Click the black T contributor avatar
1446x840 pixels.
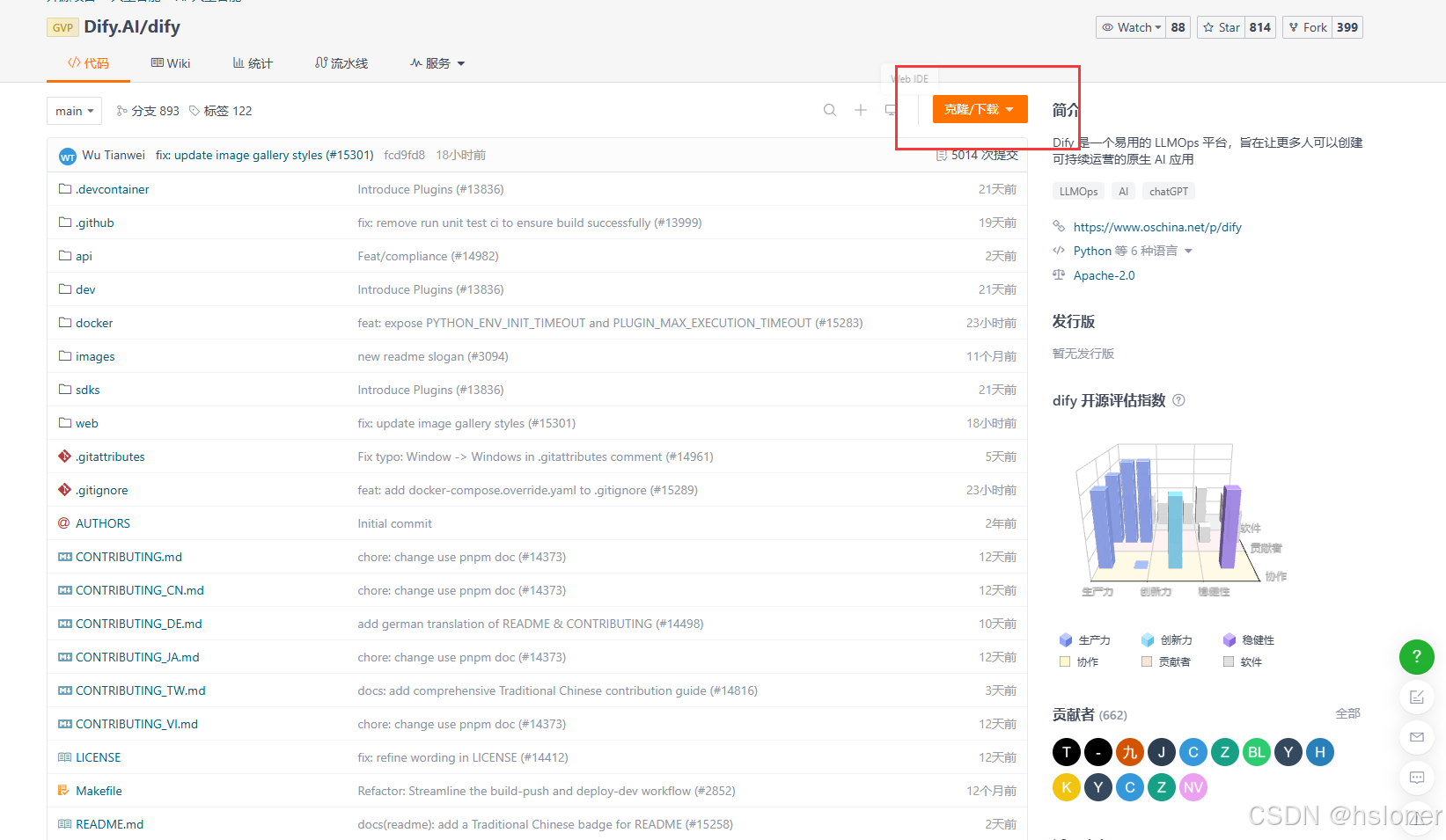click(1067, 752)
